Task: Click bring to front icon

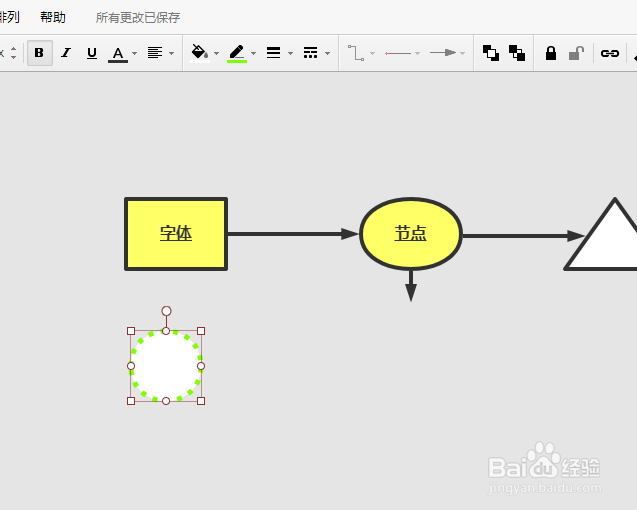Action: [491, 53]
